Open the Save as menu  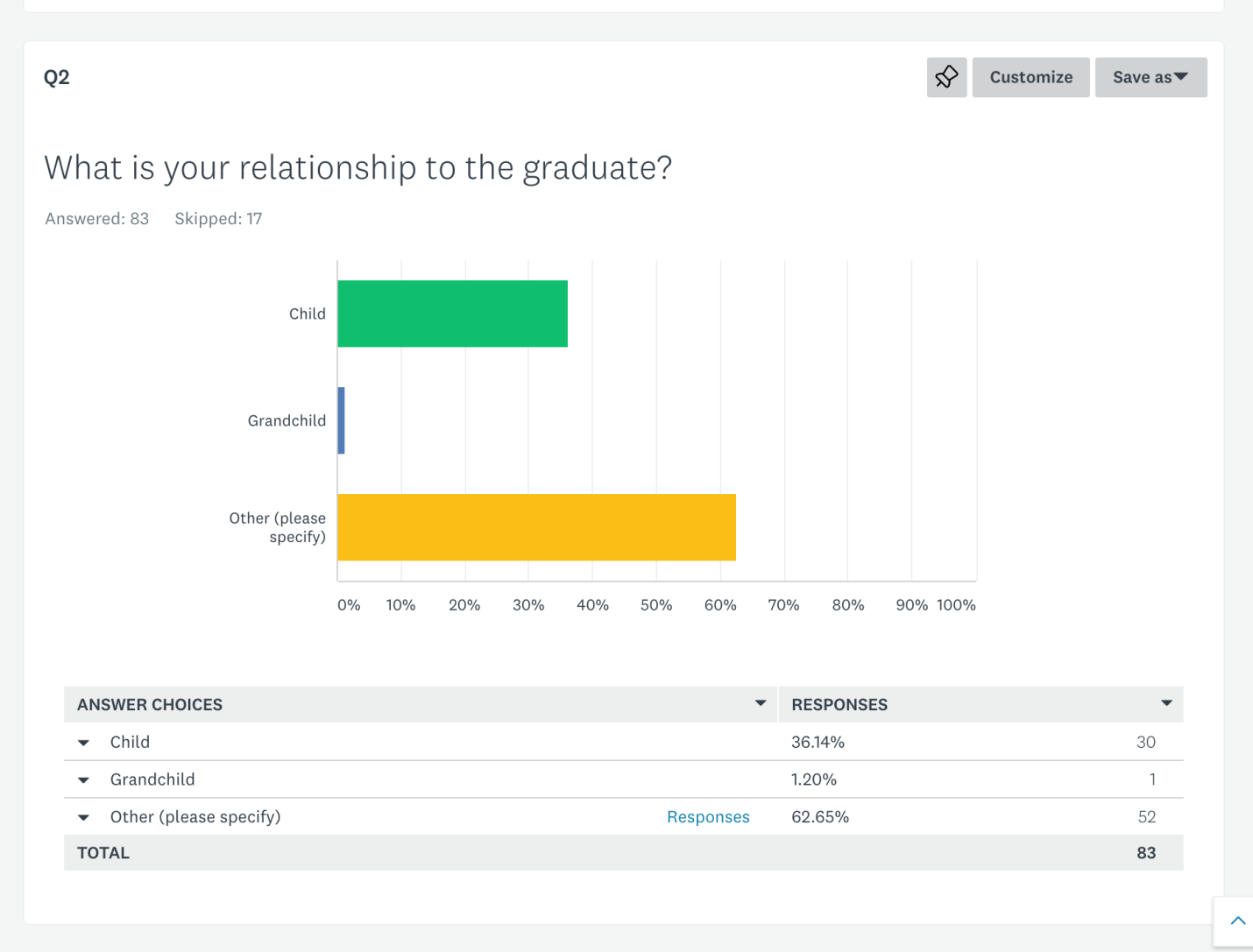[1150, 77]
